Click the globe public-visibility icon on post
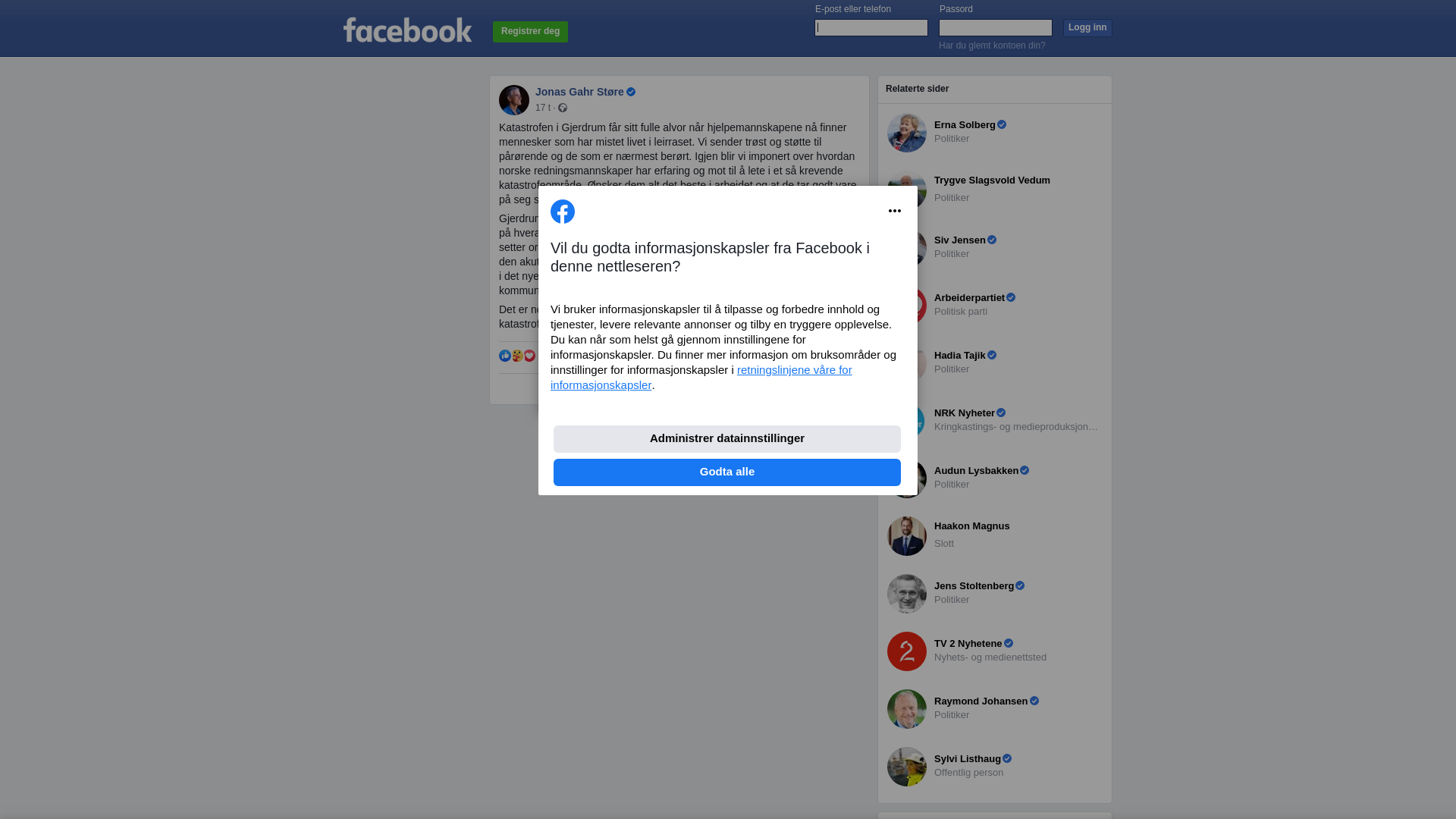 coord(563,108)
